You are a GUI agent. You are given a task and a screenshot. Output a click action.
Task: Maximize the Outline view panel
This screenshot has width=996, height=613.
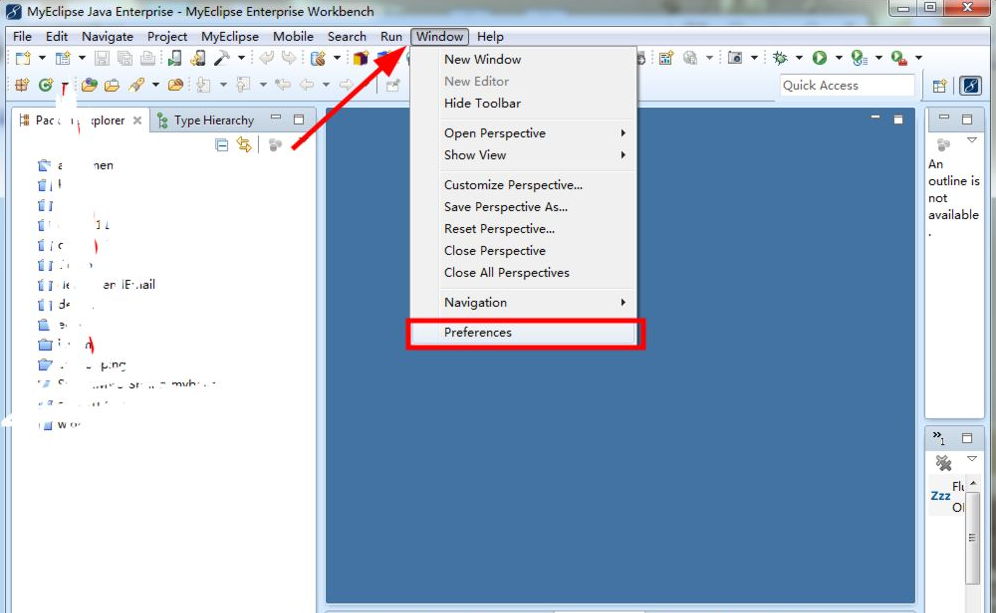tap(967, 119)
